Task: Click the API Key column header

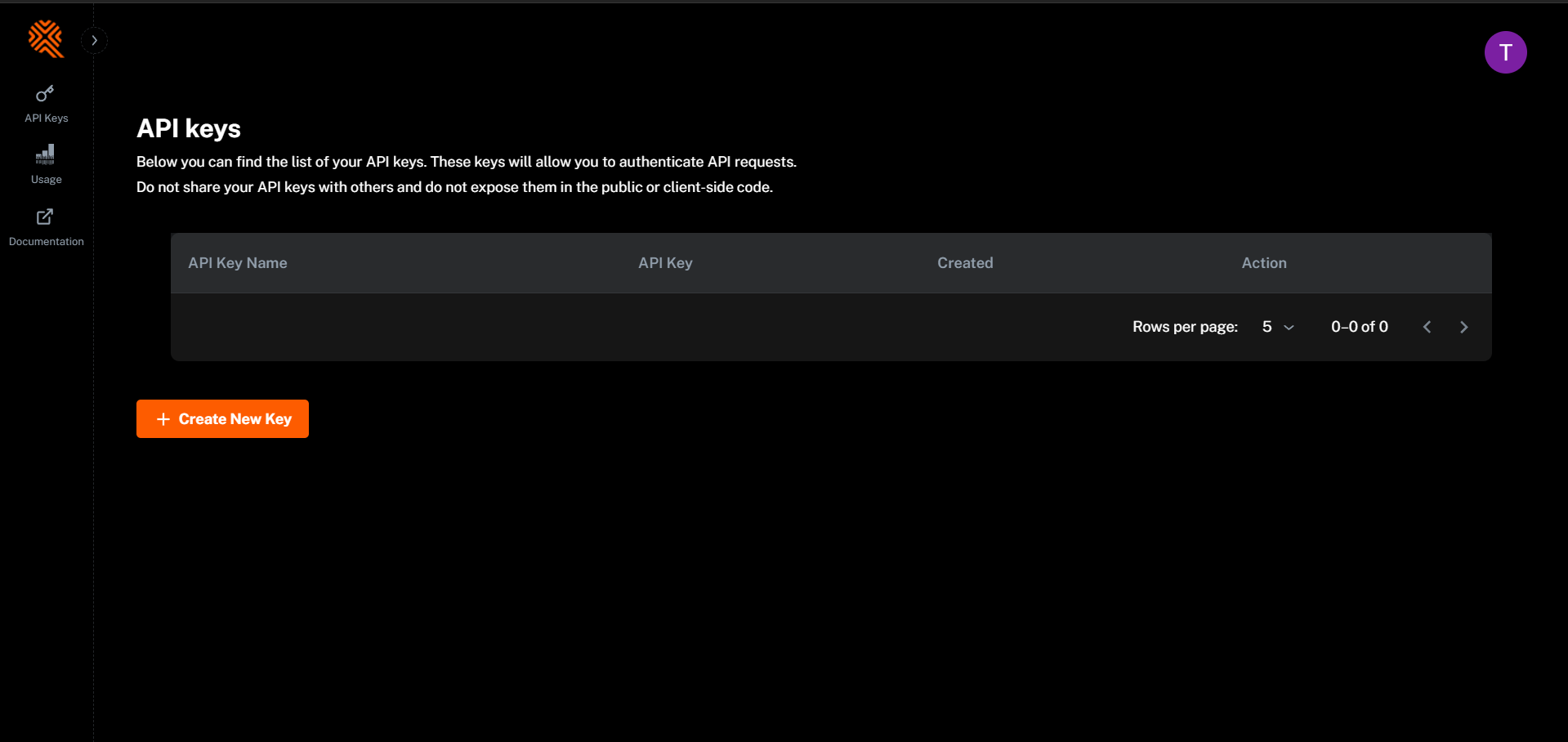Action: [x=665, y=263]
